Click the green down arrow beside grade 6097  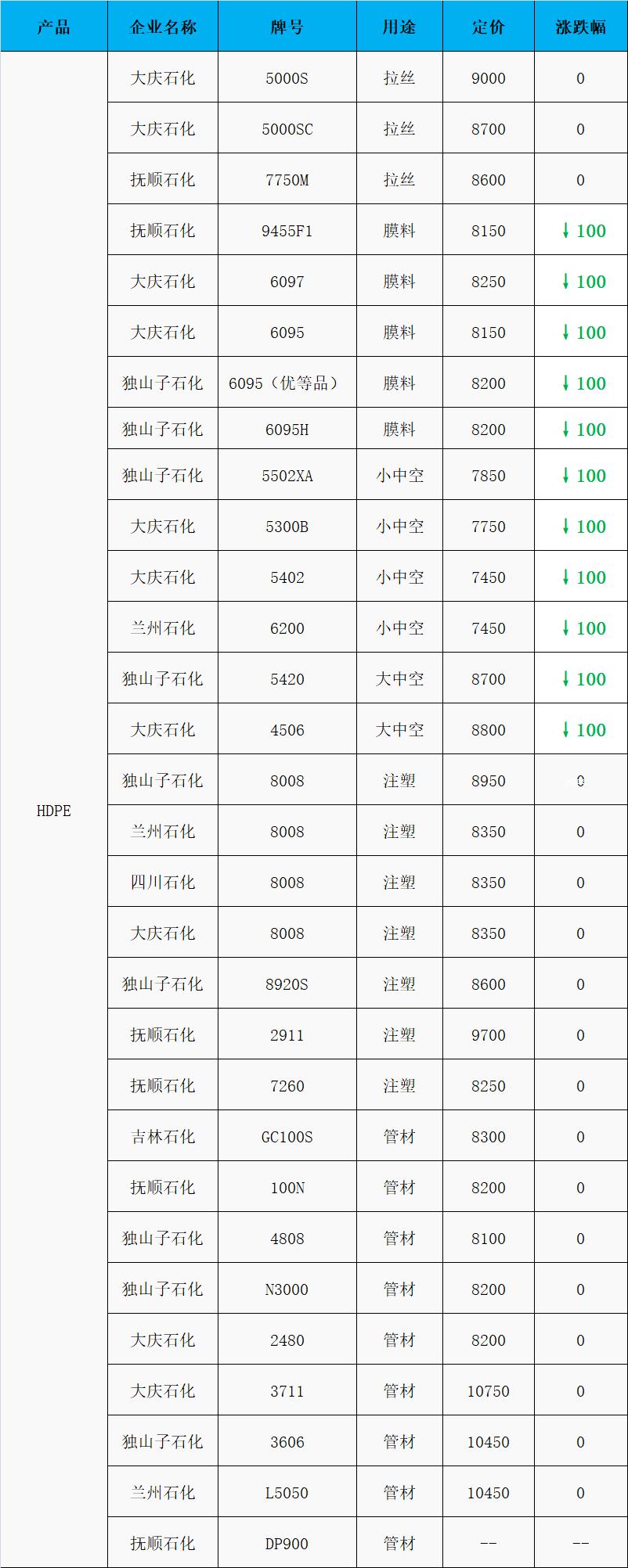(x=565, y=282)
